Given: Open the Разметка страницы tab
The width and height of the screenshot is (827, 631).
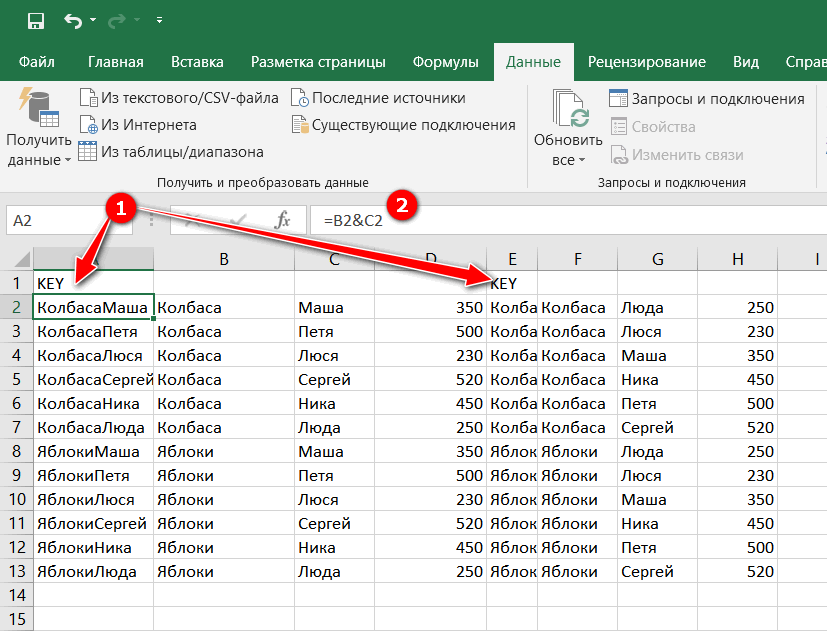Looking at the screenshot, I should [318, 62].
